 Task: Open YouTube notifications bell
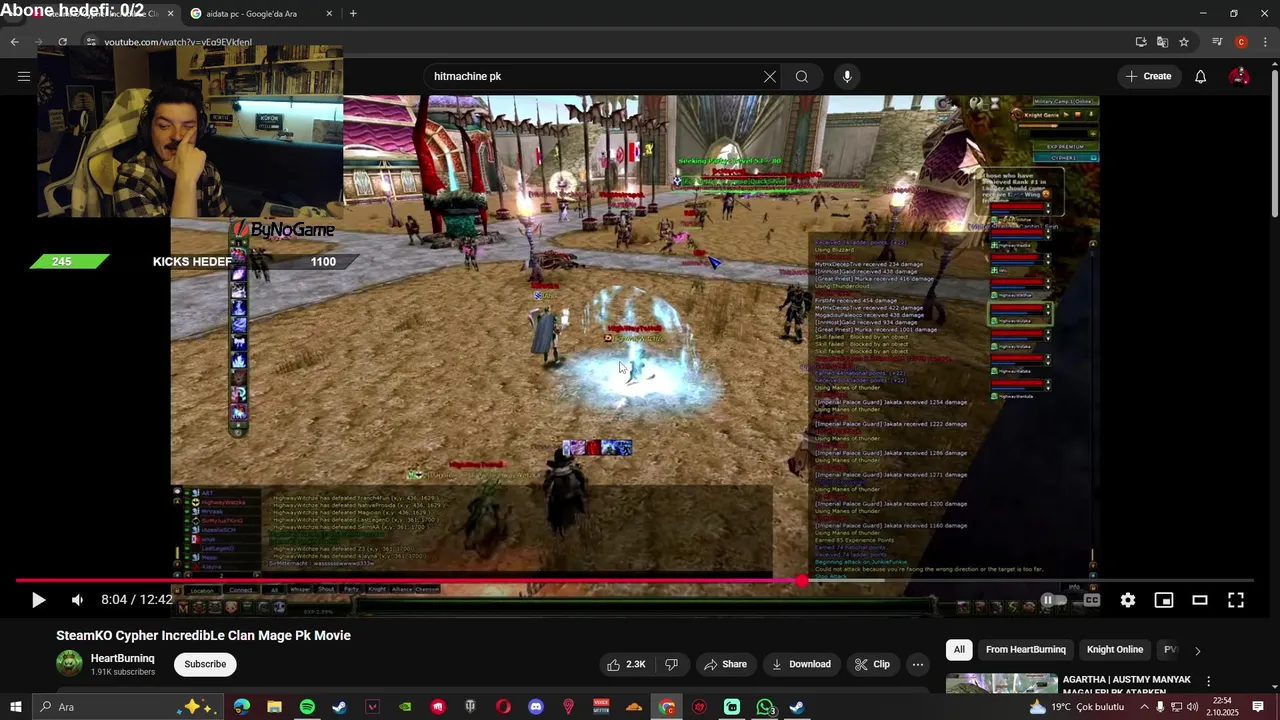[x=1201, y=76]
